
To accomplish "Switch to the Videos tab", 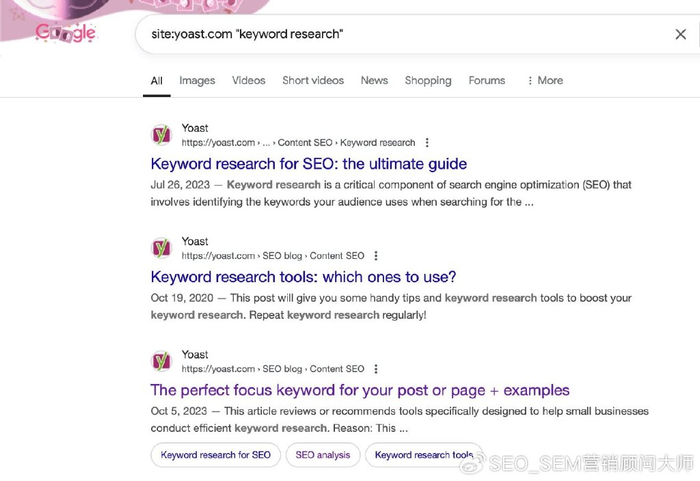I will [248, 80].
